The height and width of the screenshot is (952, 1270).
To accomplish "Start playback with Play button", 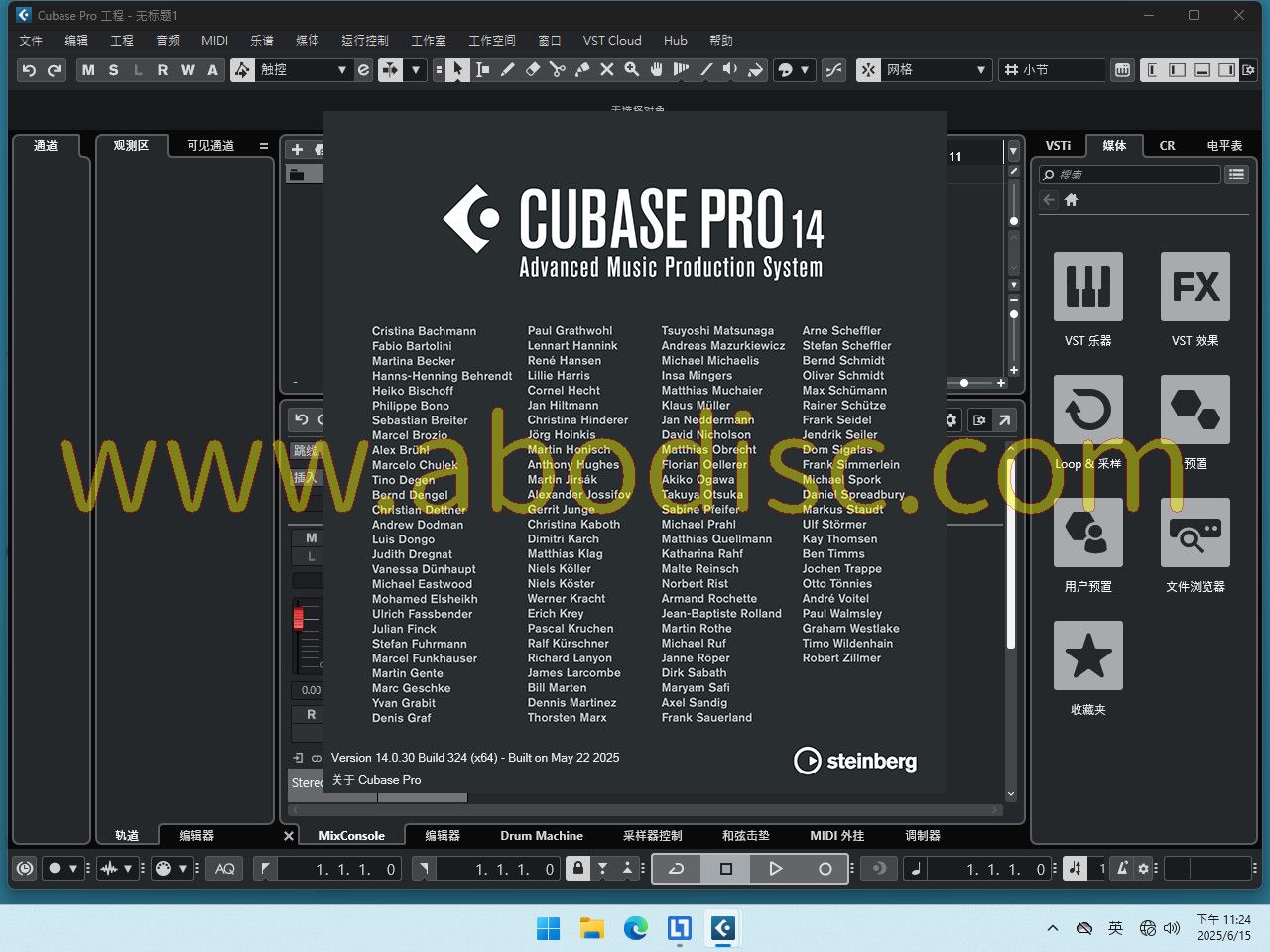I will tap(775, 869).
